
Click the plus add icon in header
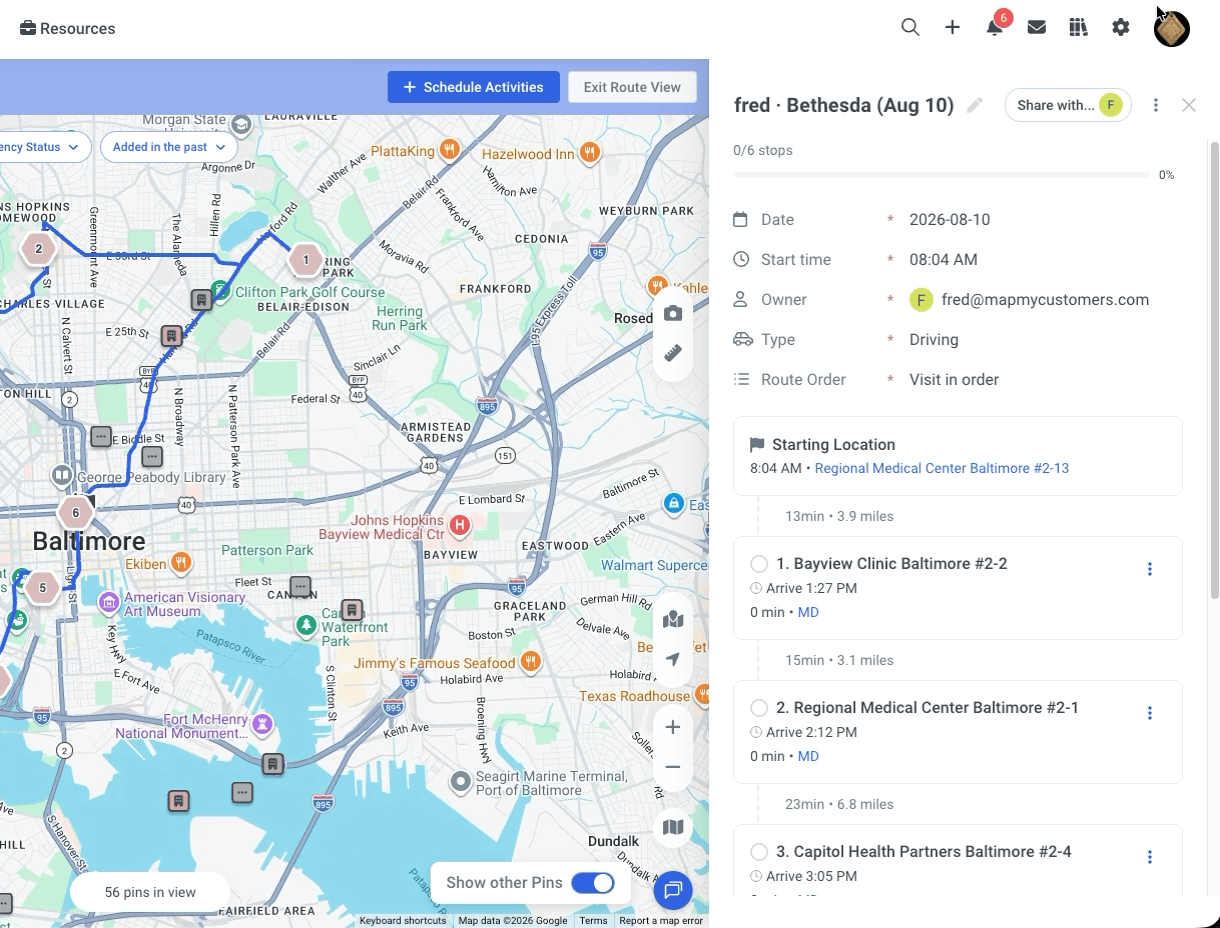pyautogui.click(x=952, y=28)
